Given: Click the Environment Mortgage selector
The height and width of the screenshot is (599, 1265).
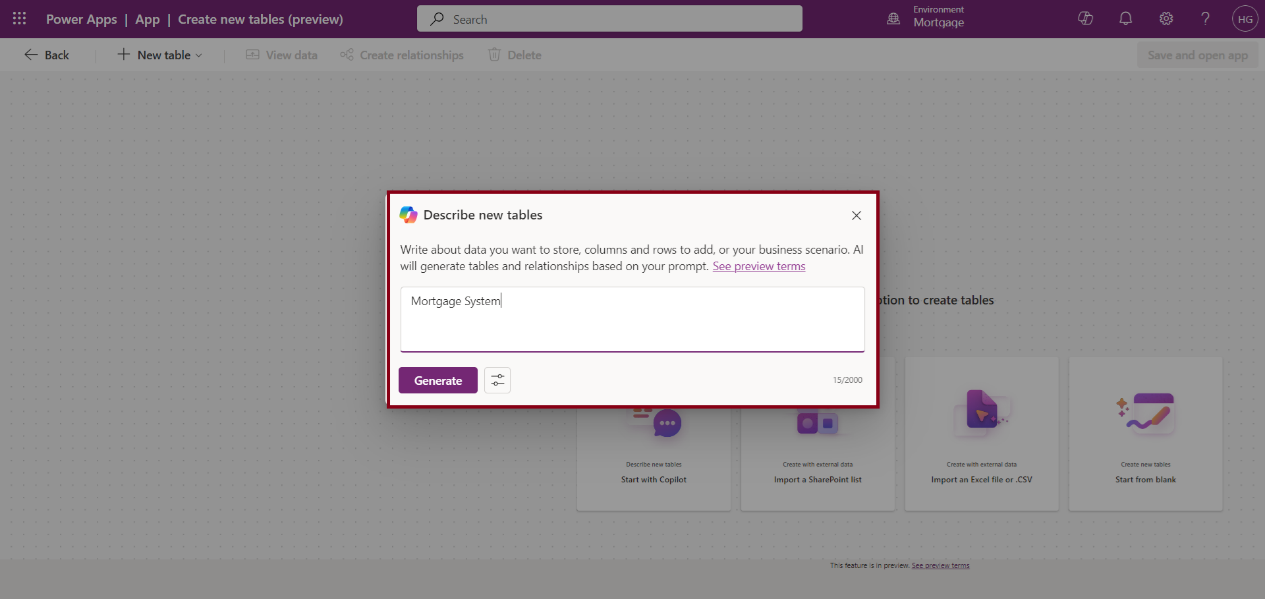Looking at the screenshot, I should point(926,19).
